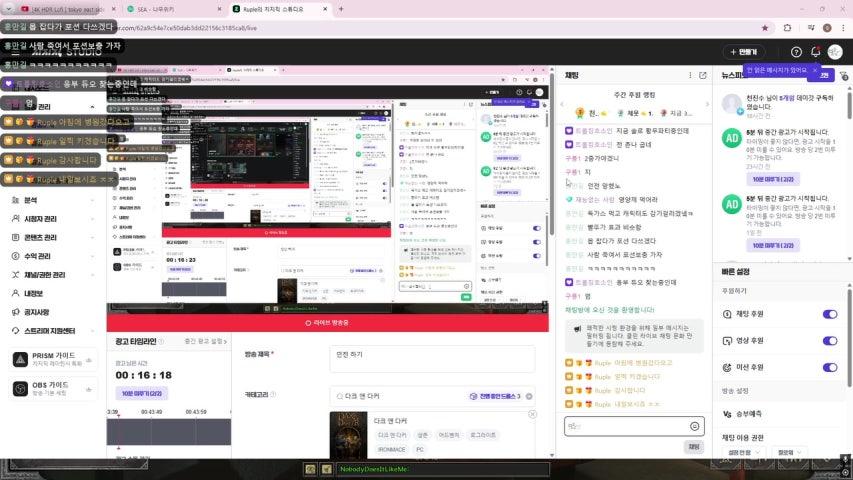The image size is (853, 480).
Task: Click the quick settings scrollbar
Action: click(849, 337)
